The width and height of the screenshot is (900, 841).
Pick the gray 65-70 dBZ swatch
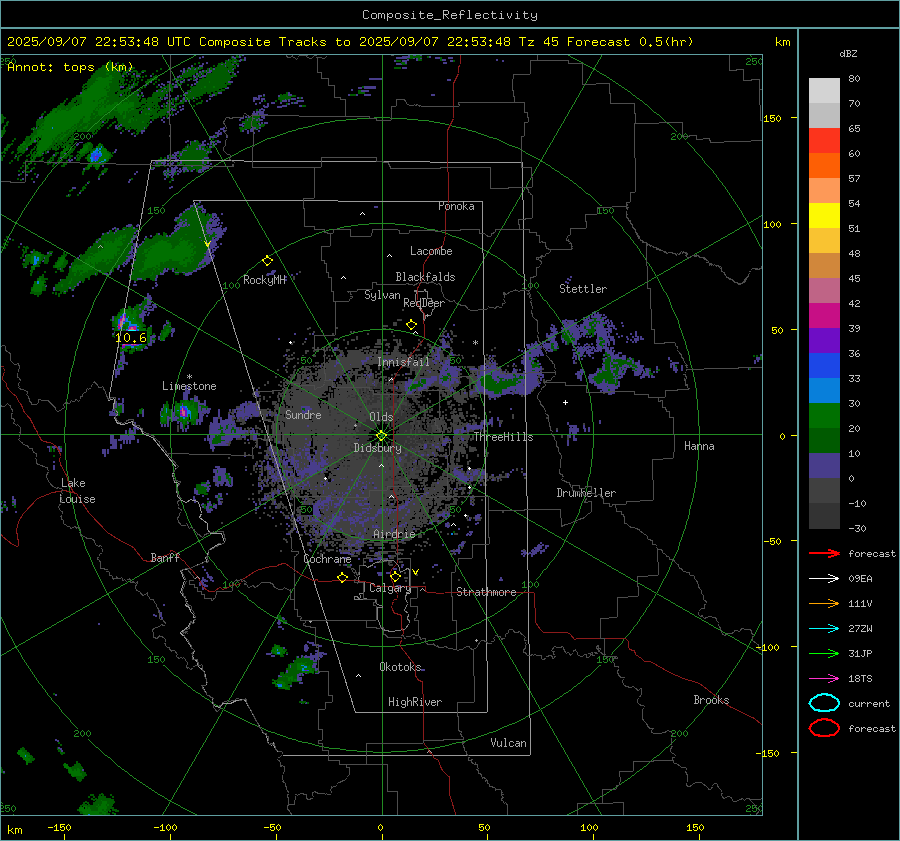(x=824, y=115)
